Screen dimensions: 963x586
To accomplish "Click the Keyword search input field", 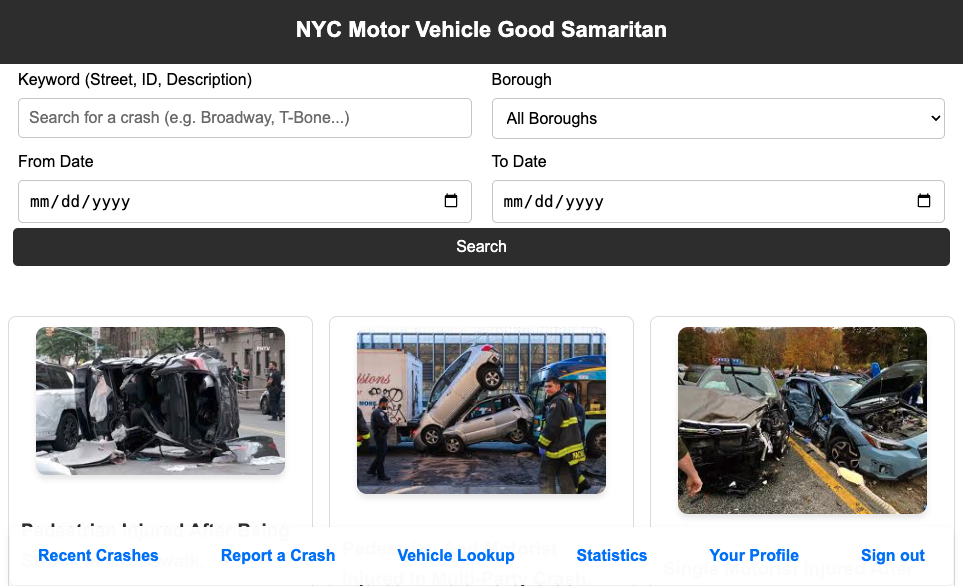I will coord(245,118).
